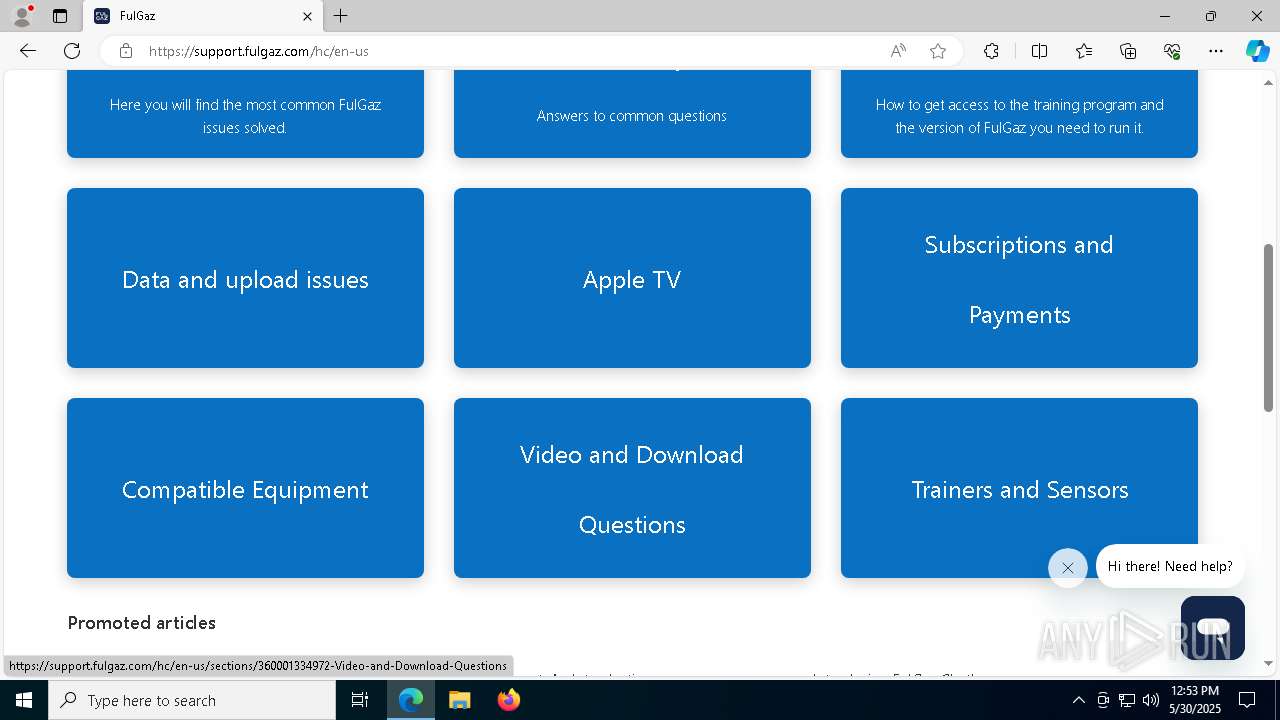Image resolution: width=1280 pixels, height=720 pixels.
Task: Click the scrollbar up arrow
Action: click(1269, 83)
